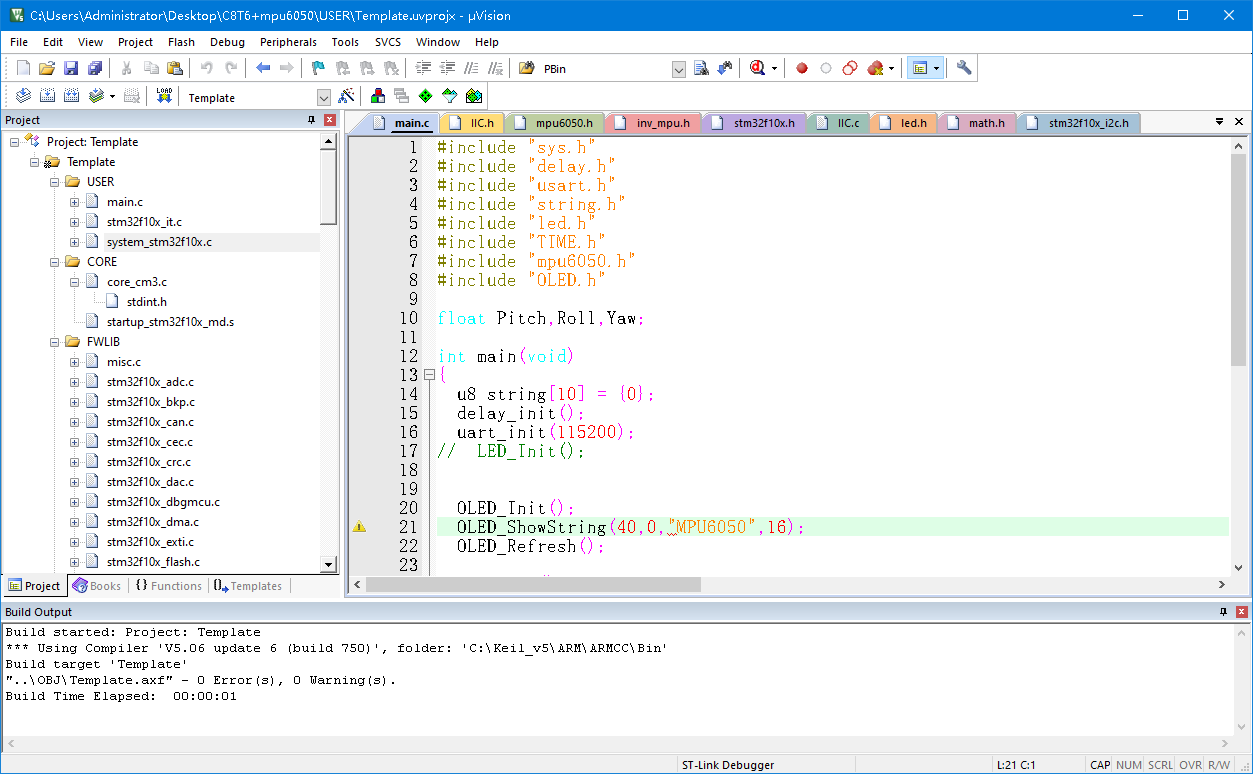The width and height of the screenshot is (1253, 774).
Task: Select startup_stm32f10x_md.s file
Action: (170, 322)
